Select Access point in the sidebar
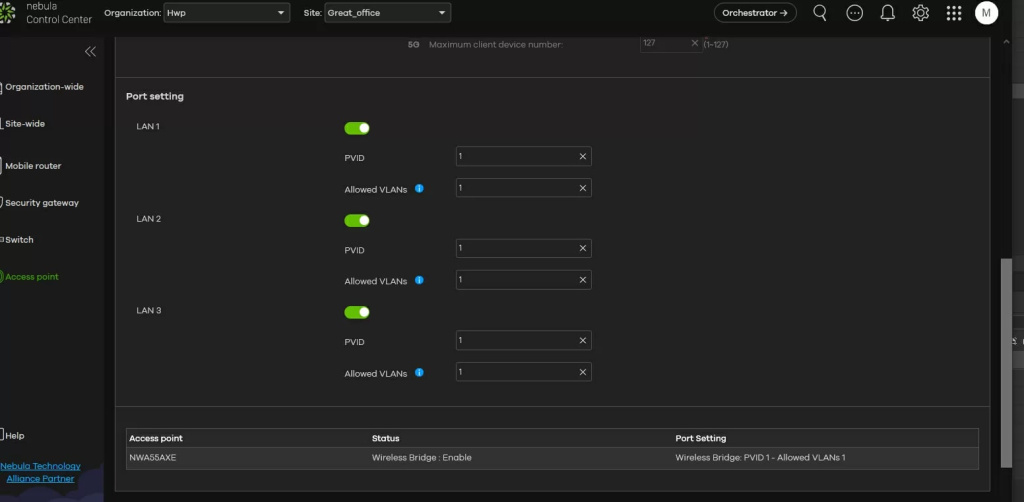 [32, 277]
